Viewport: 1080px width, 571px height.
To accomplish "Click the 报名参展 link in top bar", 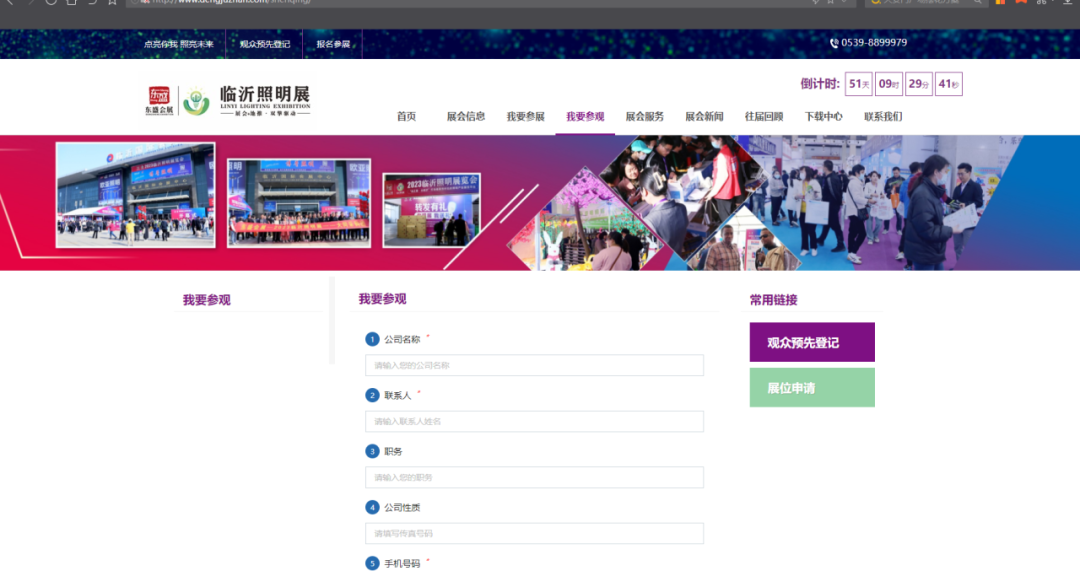I will tap(333, 44).
